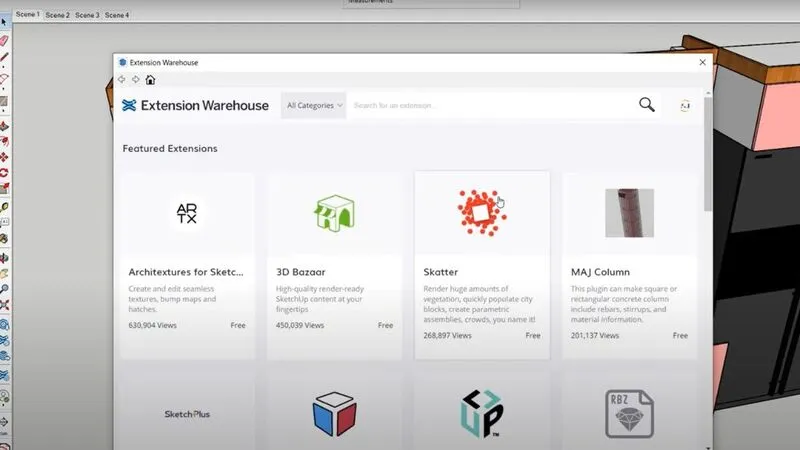This screenshot has height=450, width=800.
Task: Activate the Rotate tool
Action: (4, 172)
